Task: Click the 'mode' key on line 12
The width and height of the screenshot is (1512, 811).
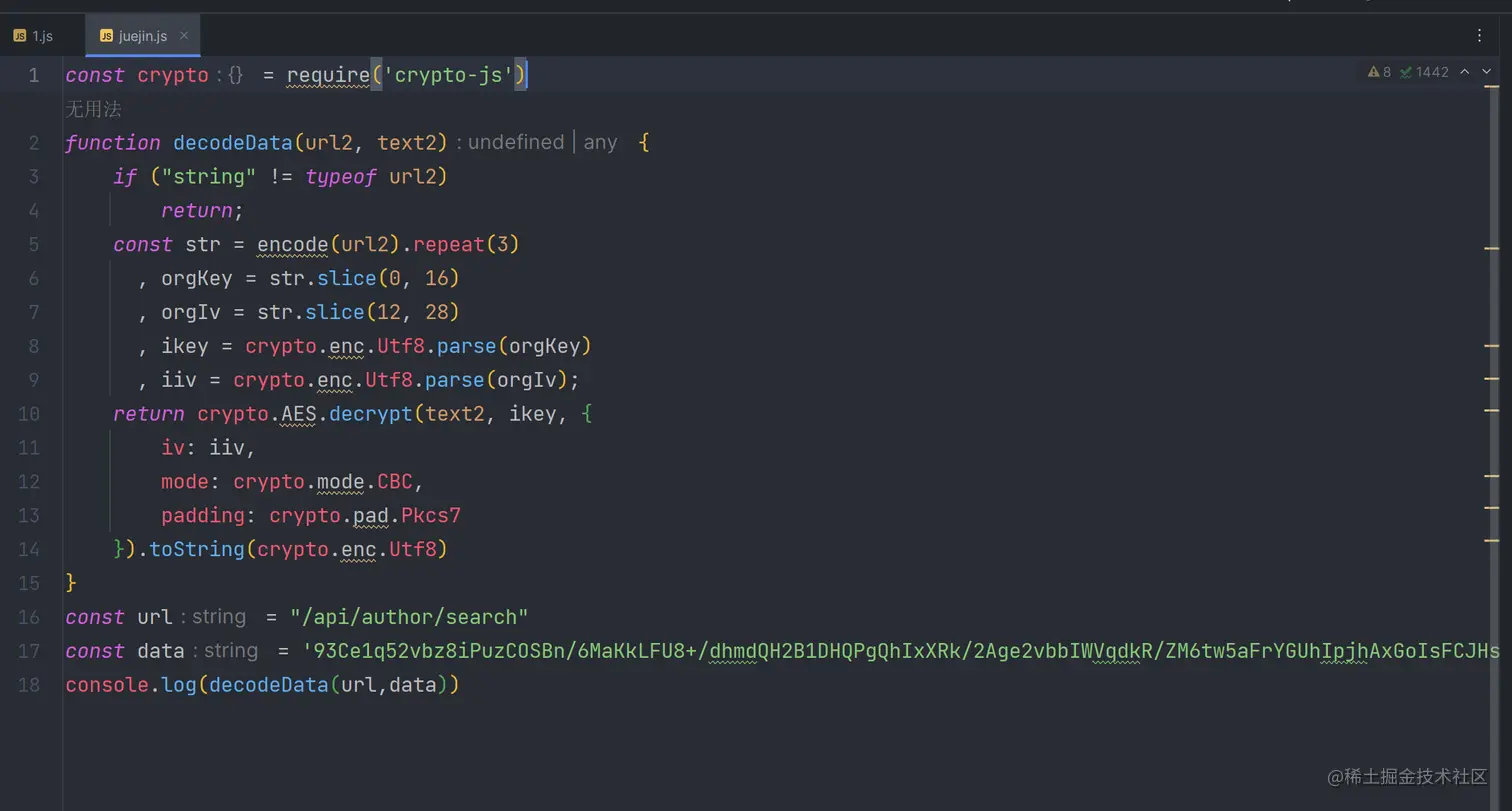Action: point(185,483)
